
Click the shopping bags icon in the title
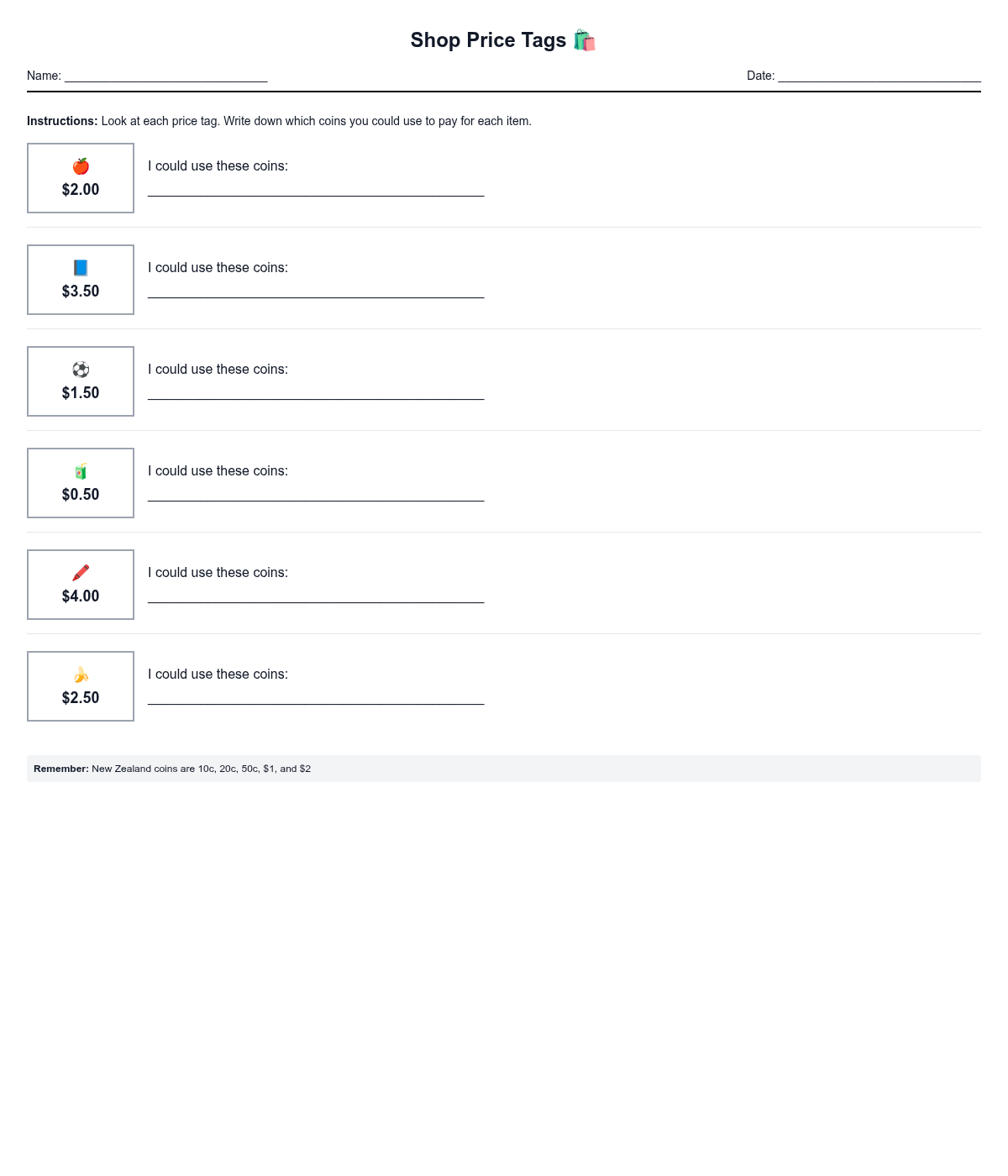584,40
